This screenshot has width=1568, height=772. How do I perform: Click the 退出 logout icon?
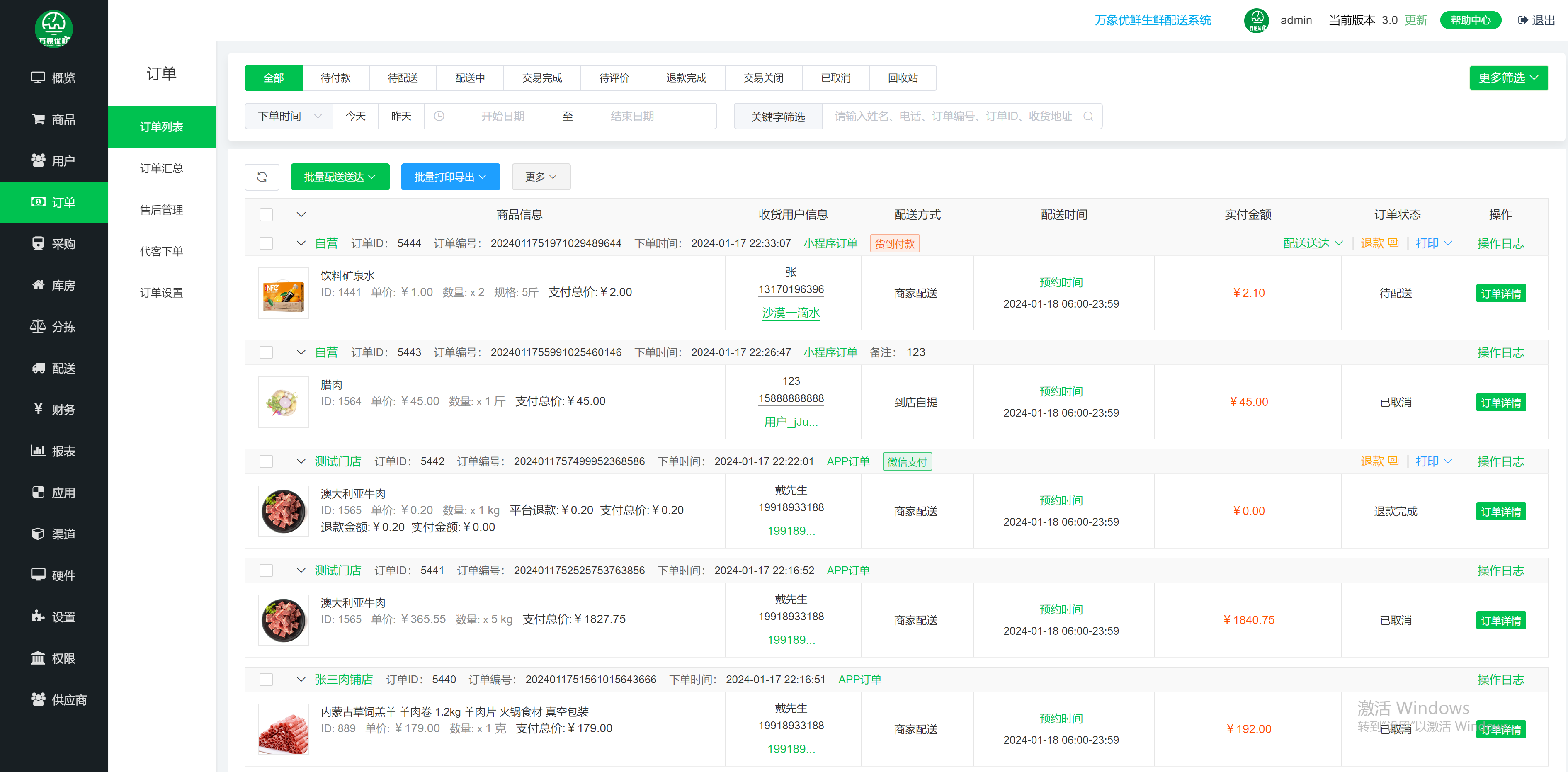[1522, 20]
